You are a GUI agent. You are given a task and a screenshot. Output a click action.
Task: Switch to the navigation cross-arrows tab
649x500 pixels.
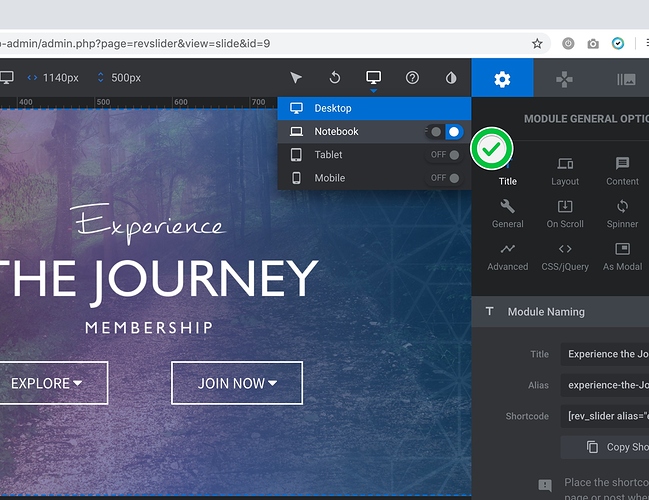tap(564, 79)
